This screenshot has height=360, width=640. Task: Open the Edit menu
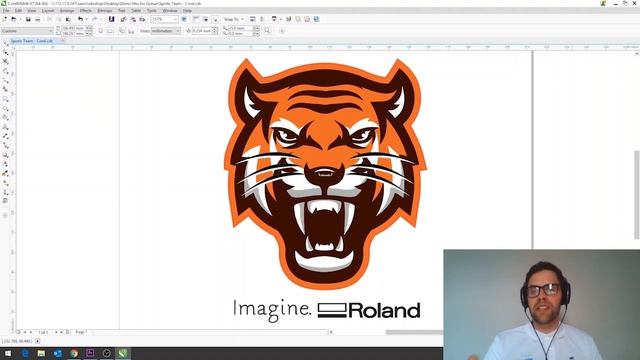click(x=18, y=11)
